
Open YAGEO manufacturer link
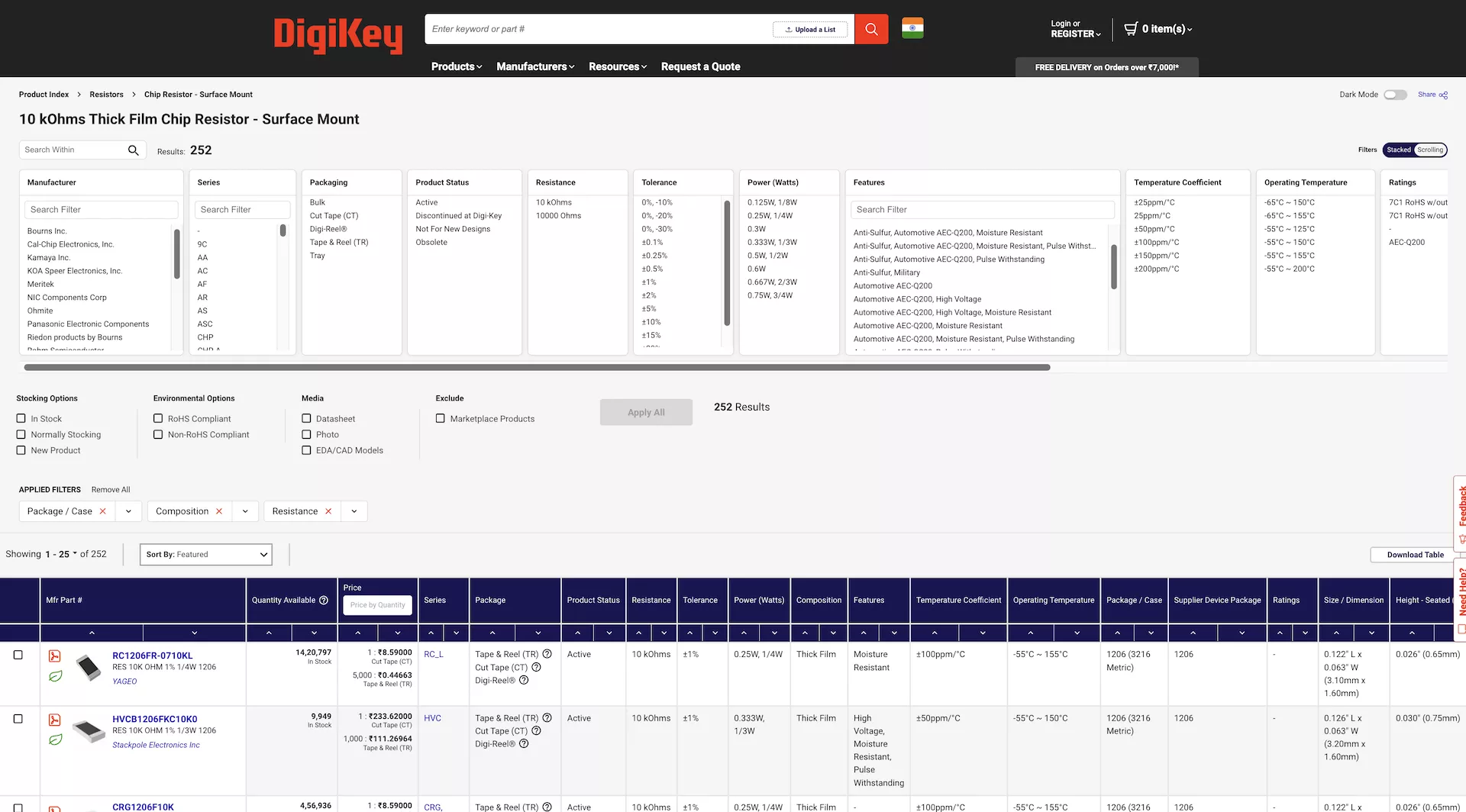pyautogui.click(x=124, y=681)
